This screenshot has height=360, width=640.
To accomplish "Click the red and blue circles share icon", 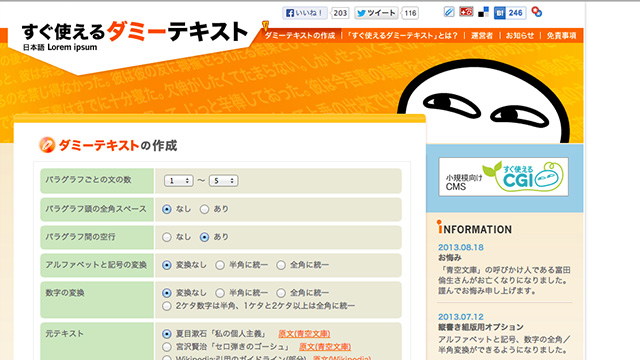I will (x=537, y=12).
